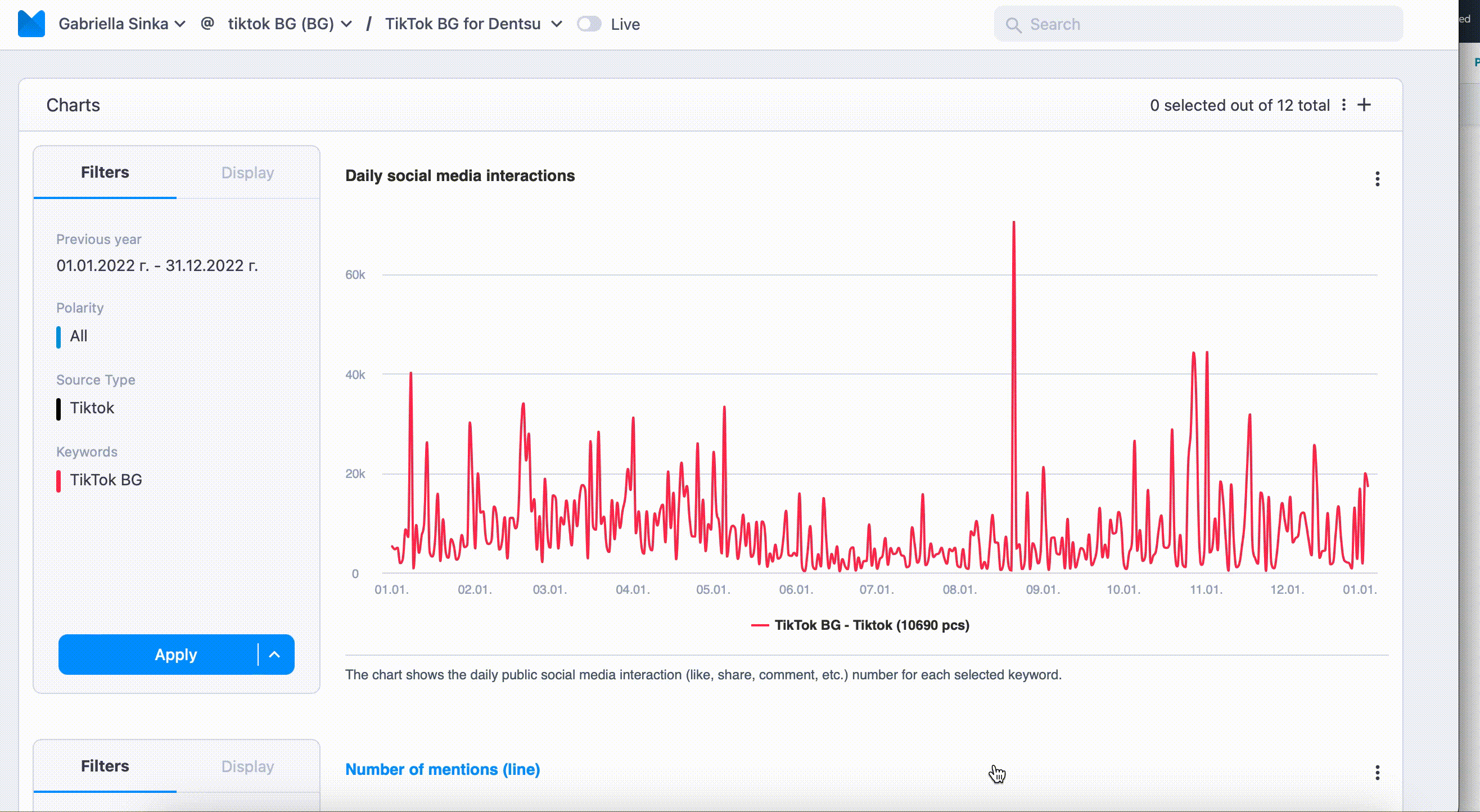Image resolution: width=1480 pixels, height=812 pixels.
Task: Click the TikTok BG - Tiktok legend color marker
Action: point(762,625)
